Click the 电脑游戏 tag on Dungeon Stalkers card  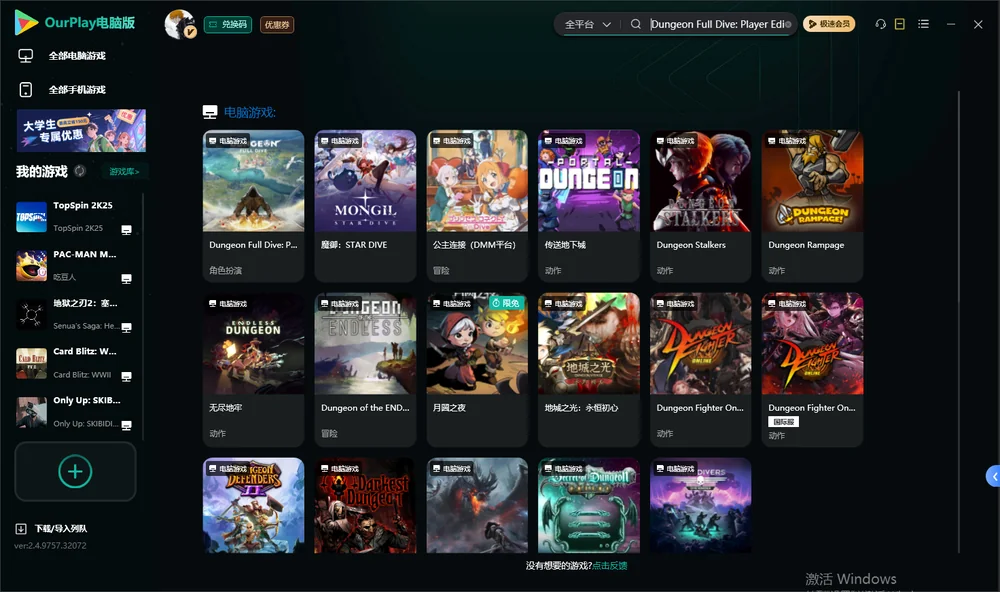[675, 140]
